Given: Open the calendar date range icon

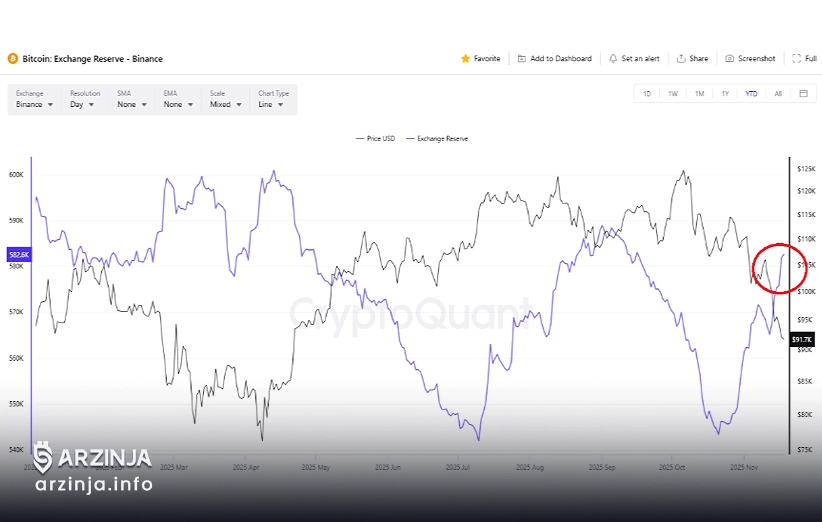Looking at the screenshot, I should (803, 93).
